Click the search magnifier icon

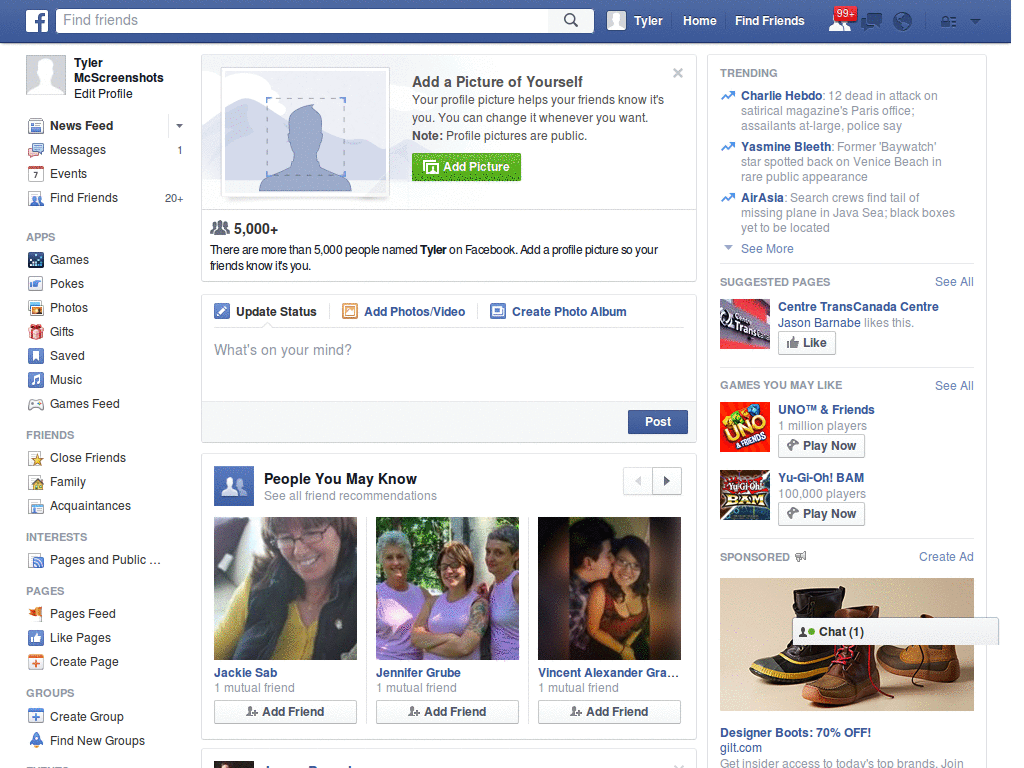click(571, 20)
